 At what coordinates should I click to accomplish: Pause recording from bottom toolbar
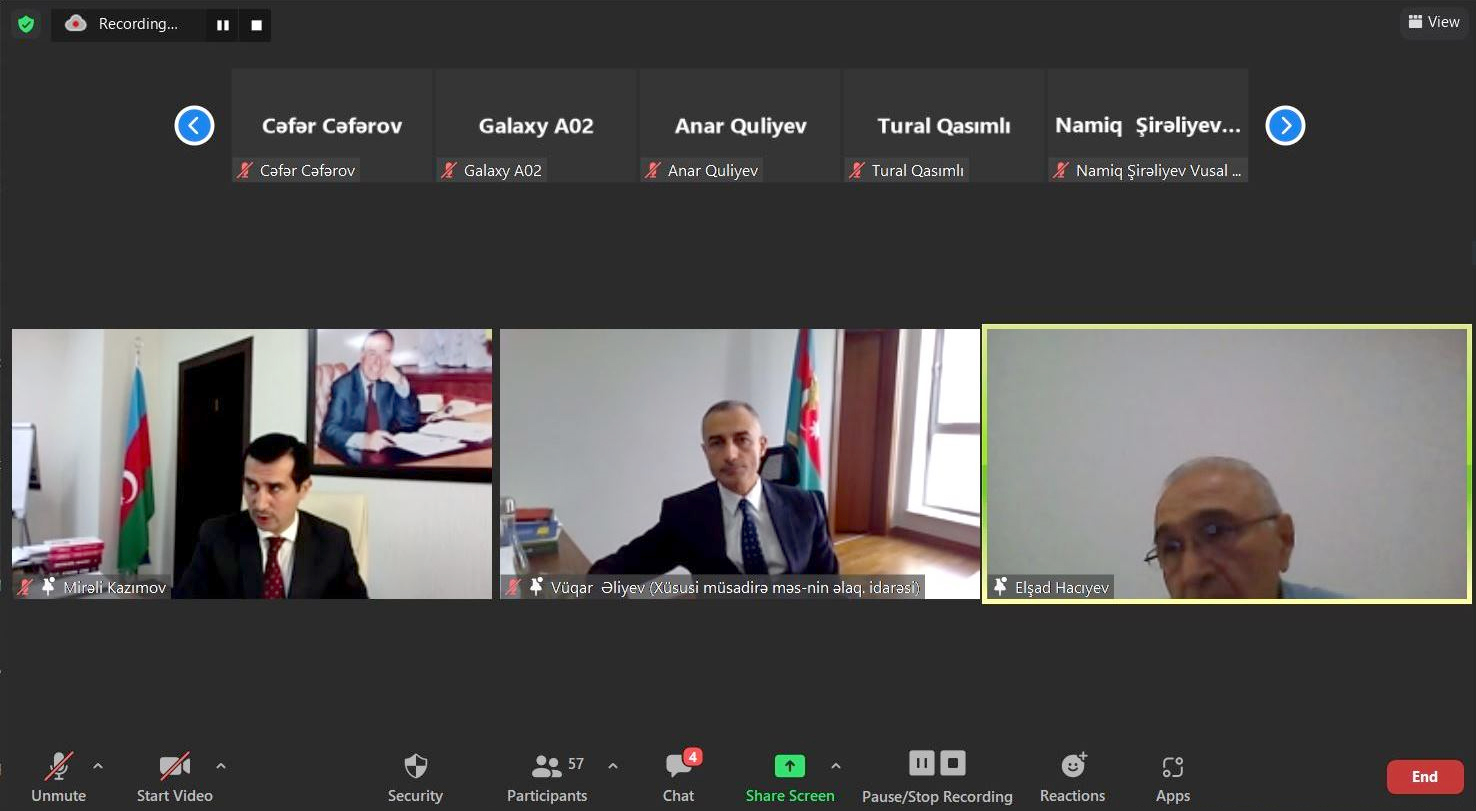(x=921, y=764)
